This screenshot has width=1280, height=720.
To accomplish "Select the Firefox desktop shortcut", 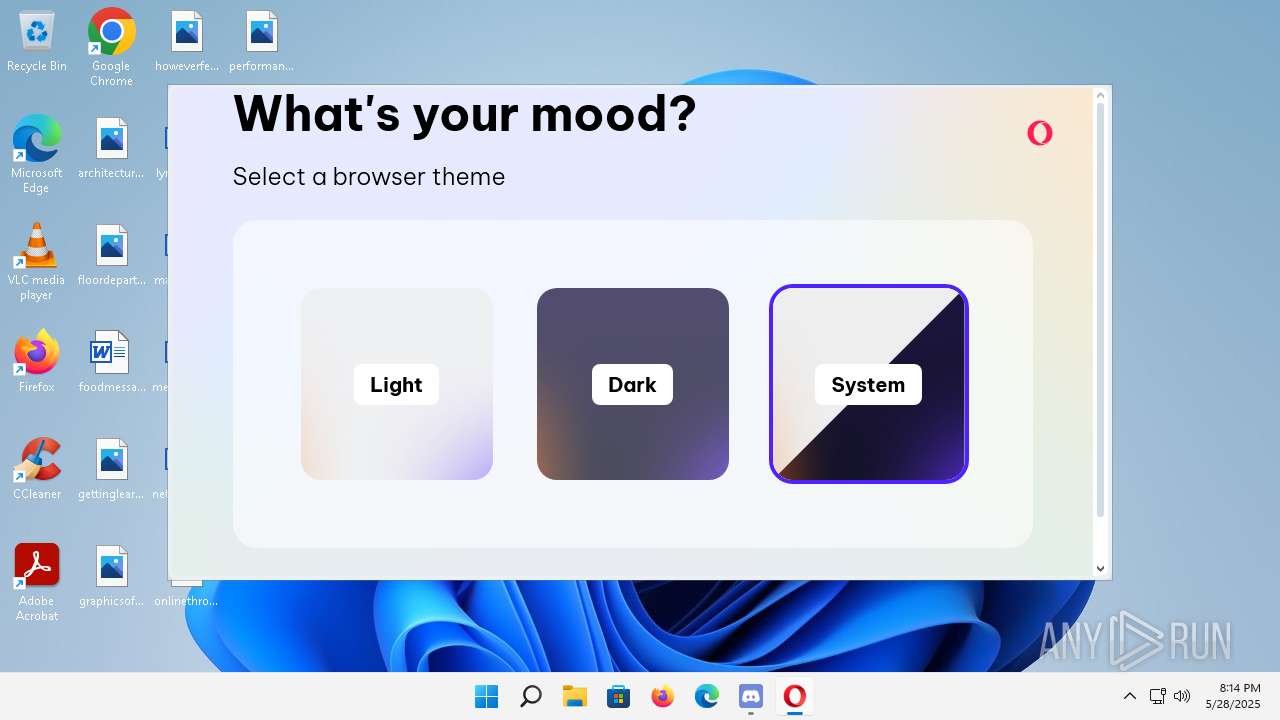I will (x=37, y=361).
